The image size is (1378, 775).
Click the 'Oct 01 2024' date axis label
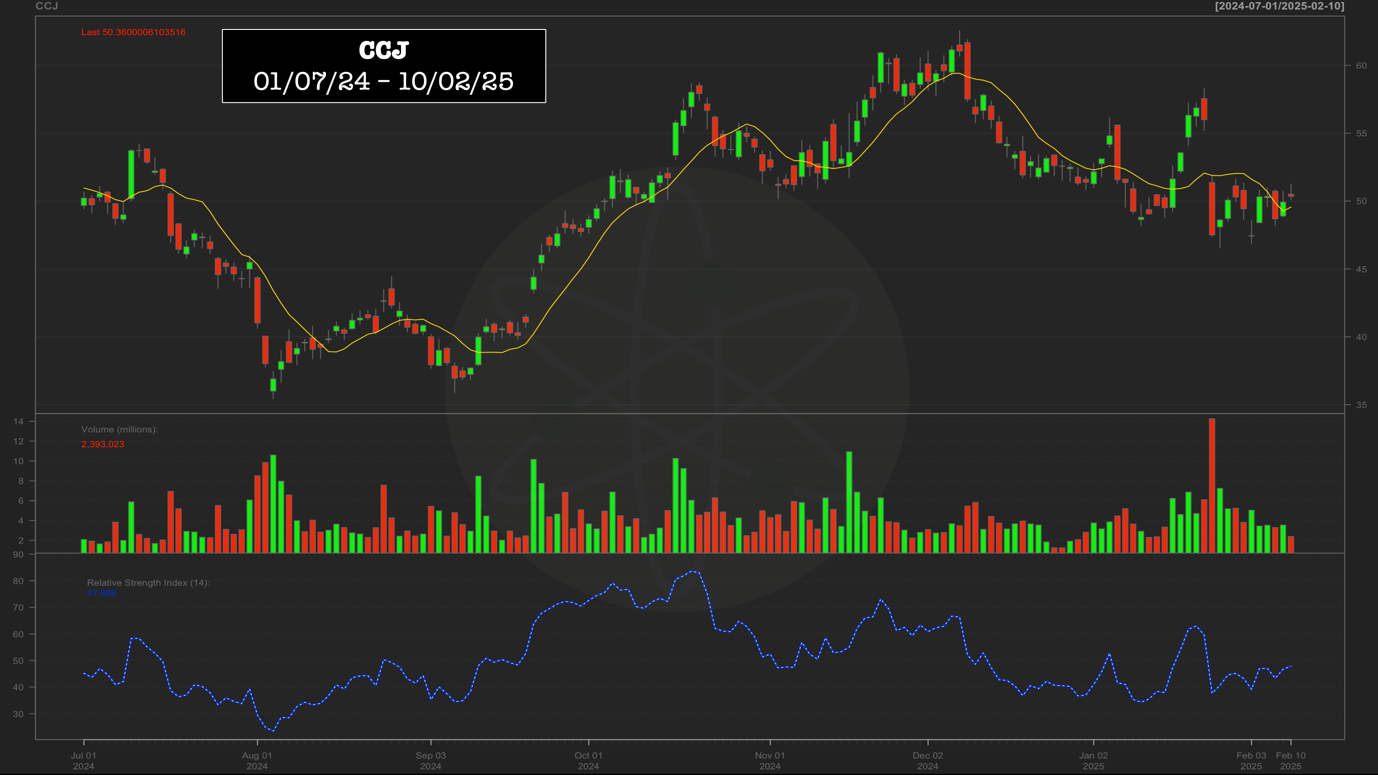pyautogui.click(x=588, y=761)
